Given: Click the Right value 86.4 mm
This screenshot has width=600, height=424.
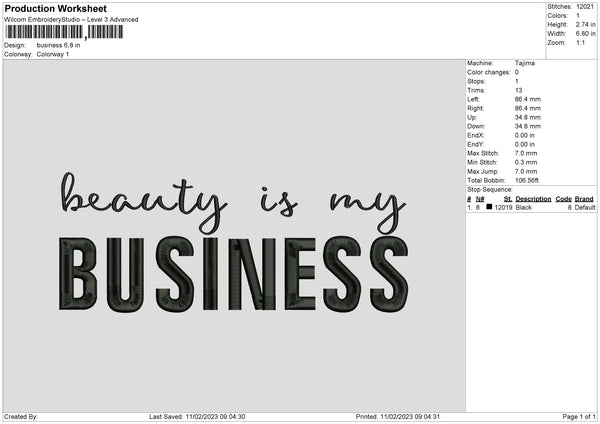Looking at the screenshot, I should 528,108.
